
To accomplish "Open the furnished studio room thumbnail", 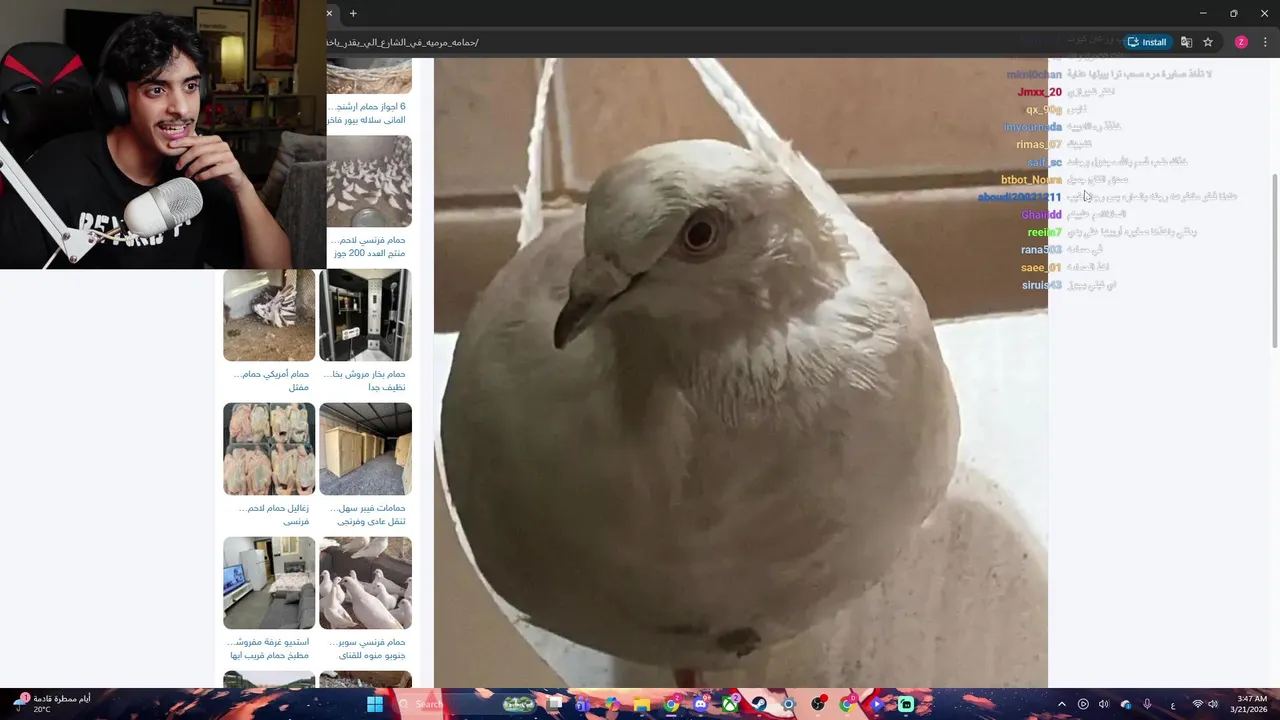I will click(x=269, y=583).
